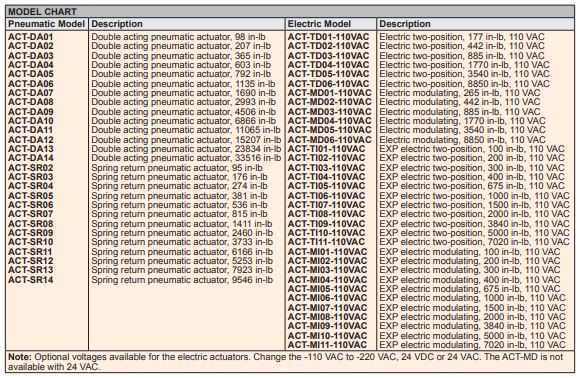Image resolution: width=581 pixels, height=378 pixels.
Task: Click model ACT-TD03-110VAC
Action: pyautogui.click(x=328, y=56)
